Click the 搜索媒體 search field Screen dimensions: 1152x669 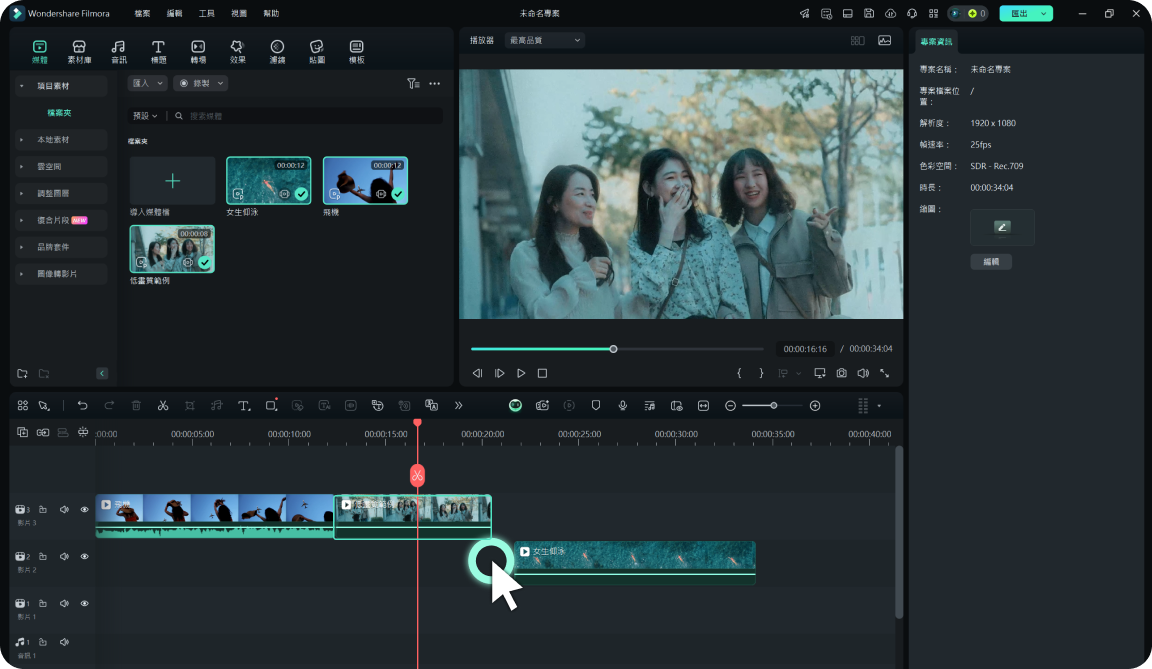pyautogui.click(x=308, y=116)
